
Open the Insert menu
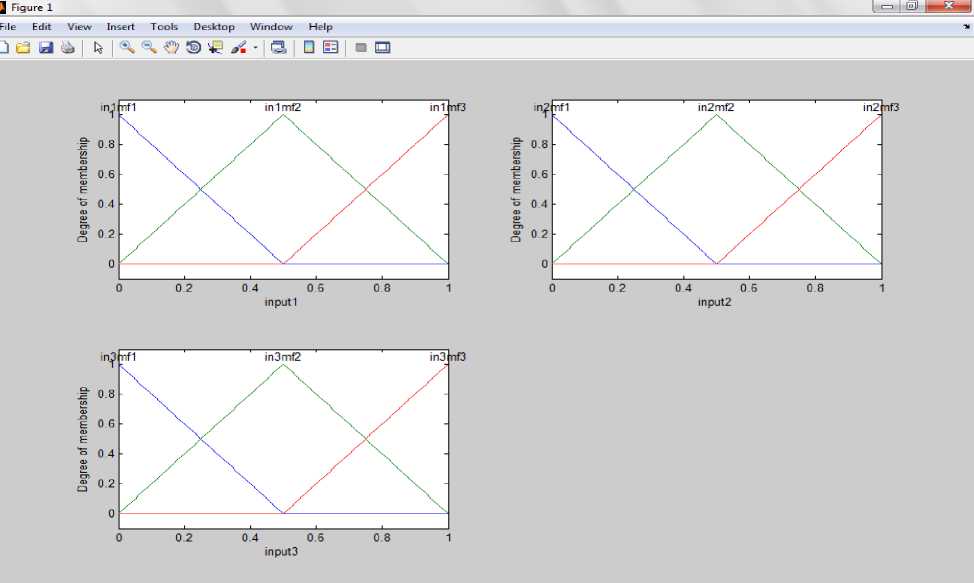pyautogui.click(x=121, y=27)
